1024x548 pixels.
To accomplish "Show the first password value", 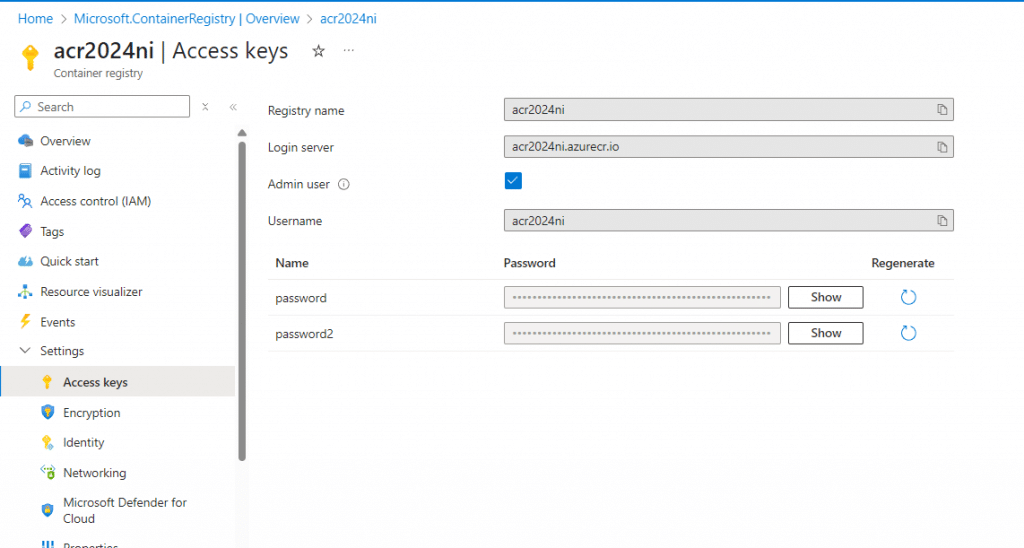I will tap(825, 297).
